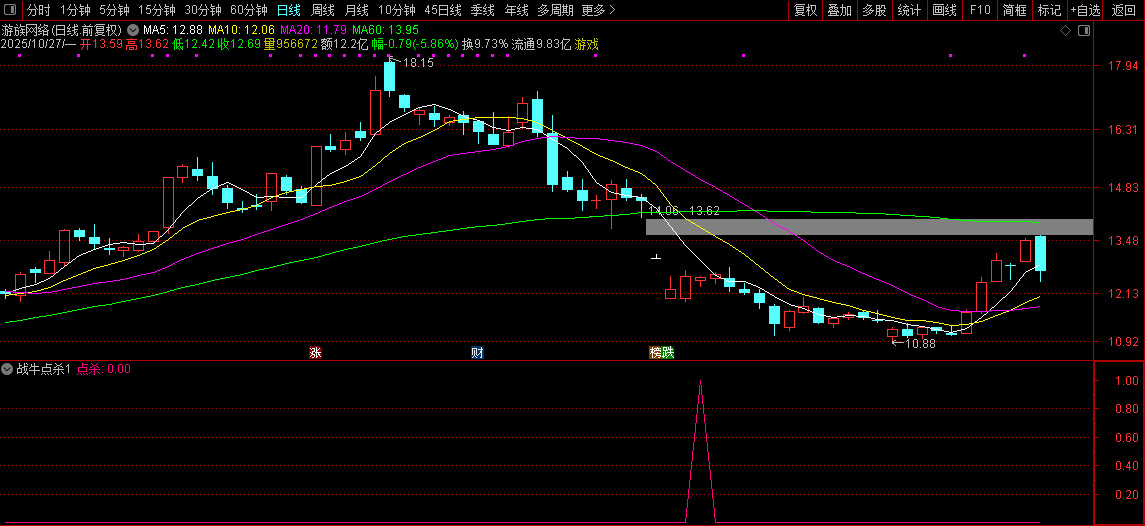Click the 游戏 sector link

[587, 44]
